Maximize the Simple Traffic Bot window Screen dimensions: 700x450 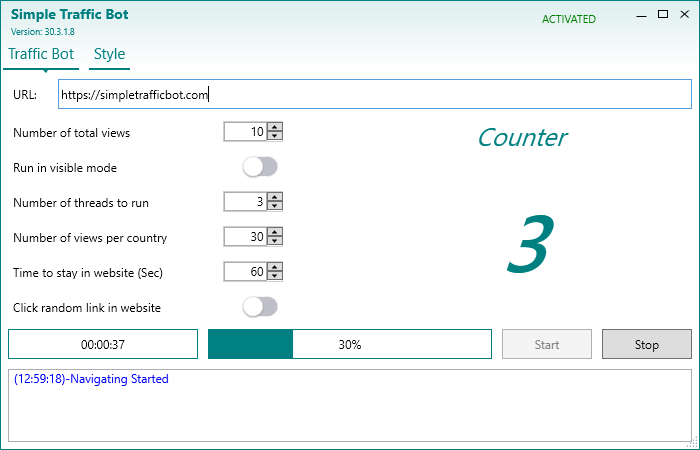tap(662, 15)
